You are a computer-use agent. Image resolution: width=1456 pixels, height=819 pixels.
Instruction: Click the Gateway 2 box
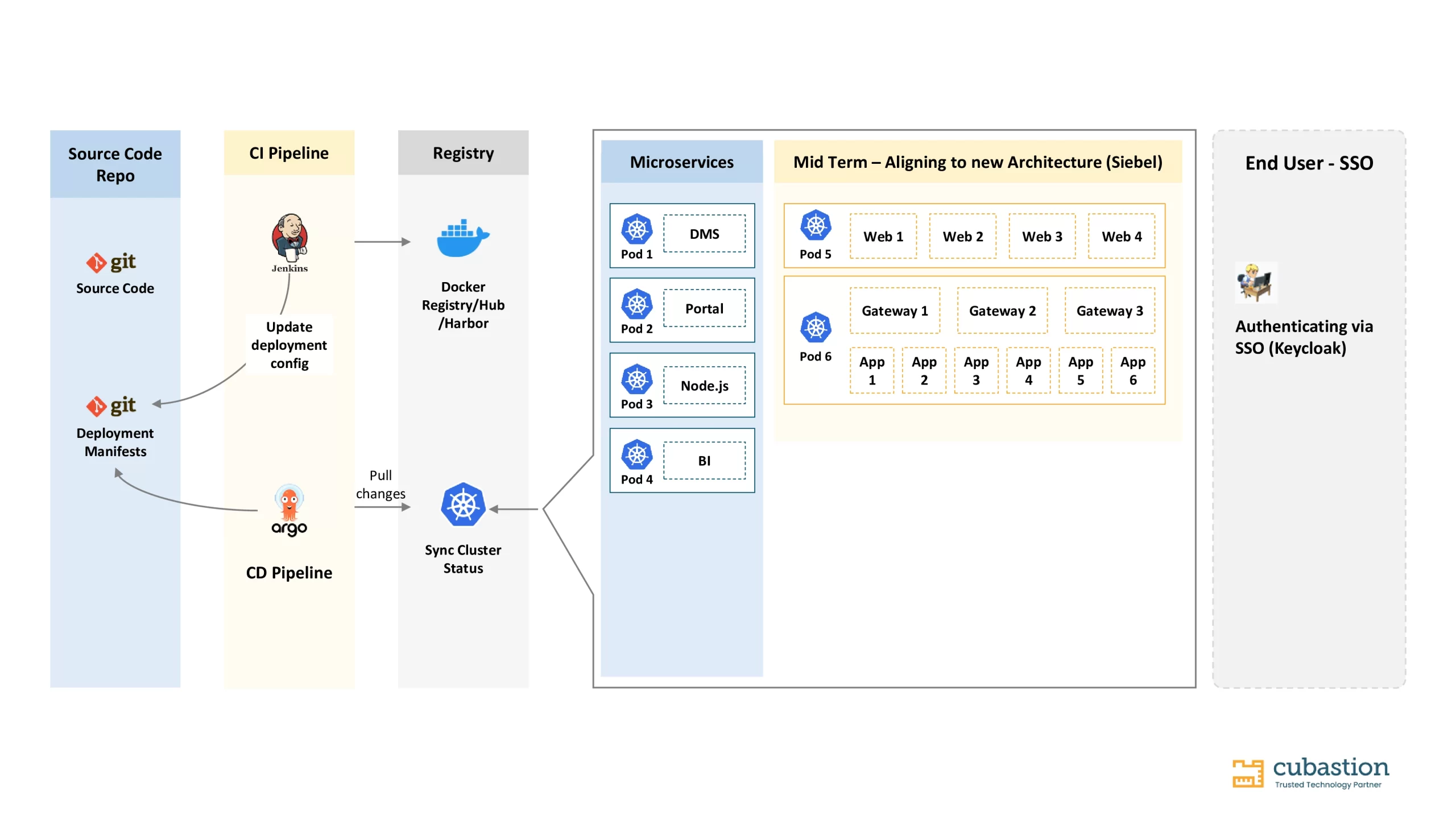click(x=1002, y=311)
